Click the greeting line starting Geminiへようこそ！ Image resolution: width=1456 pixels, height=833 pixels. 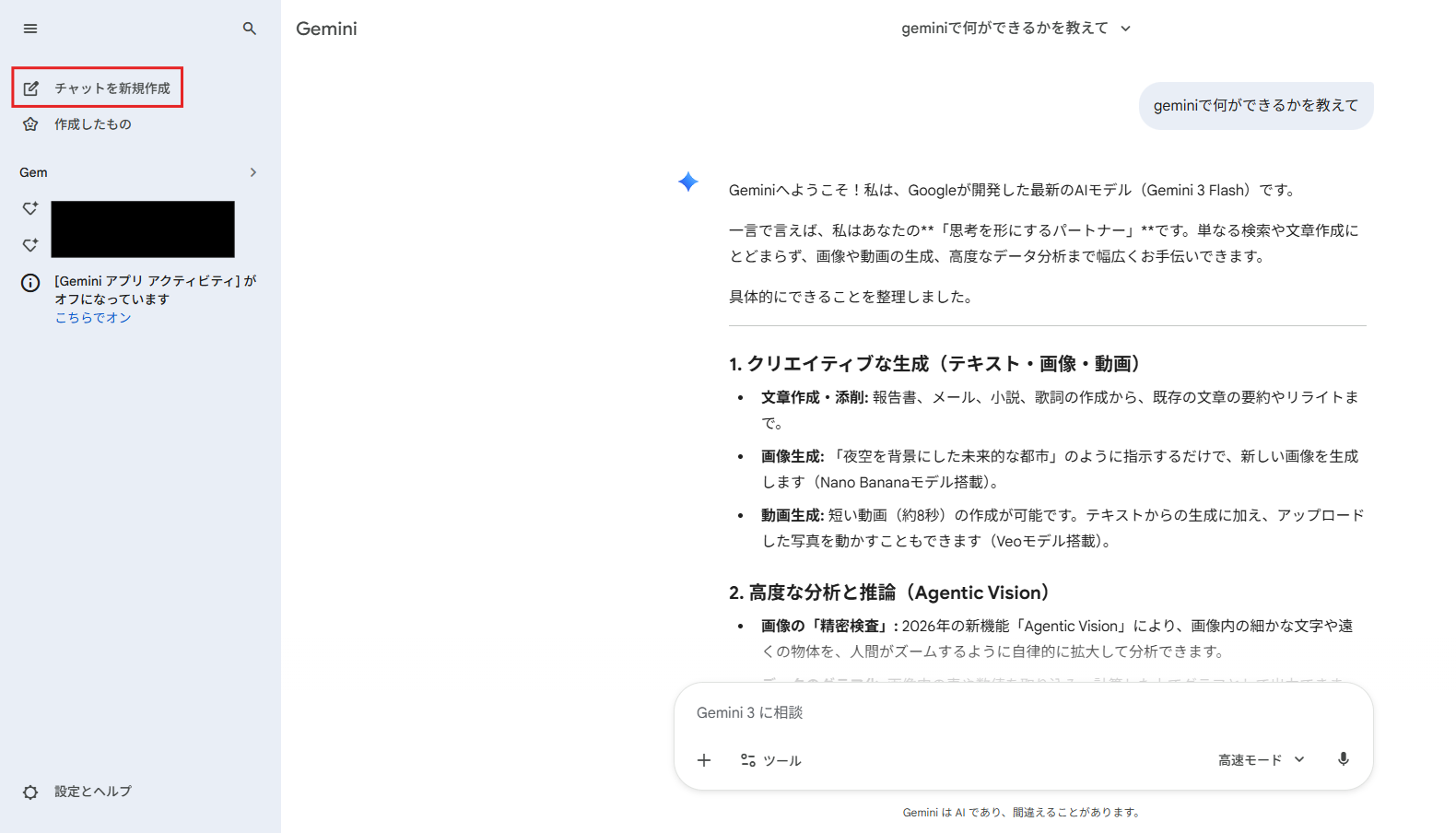coord(1015,190)
